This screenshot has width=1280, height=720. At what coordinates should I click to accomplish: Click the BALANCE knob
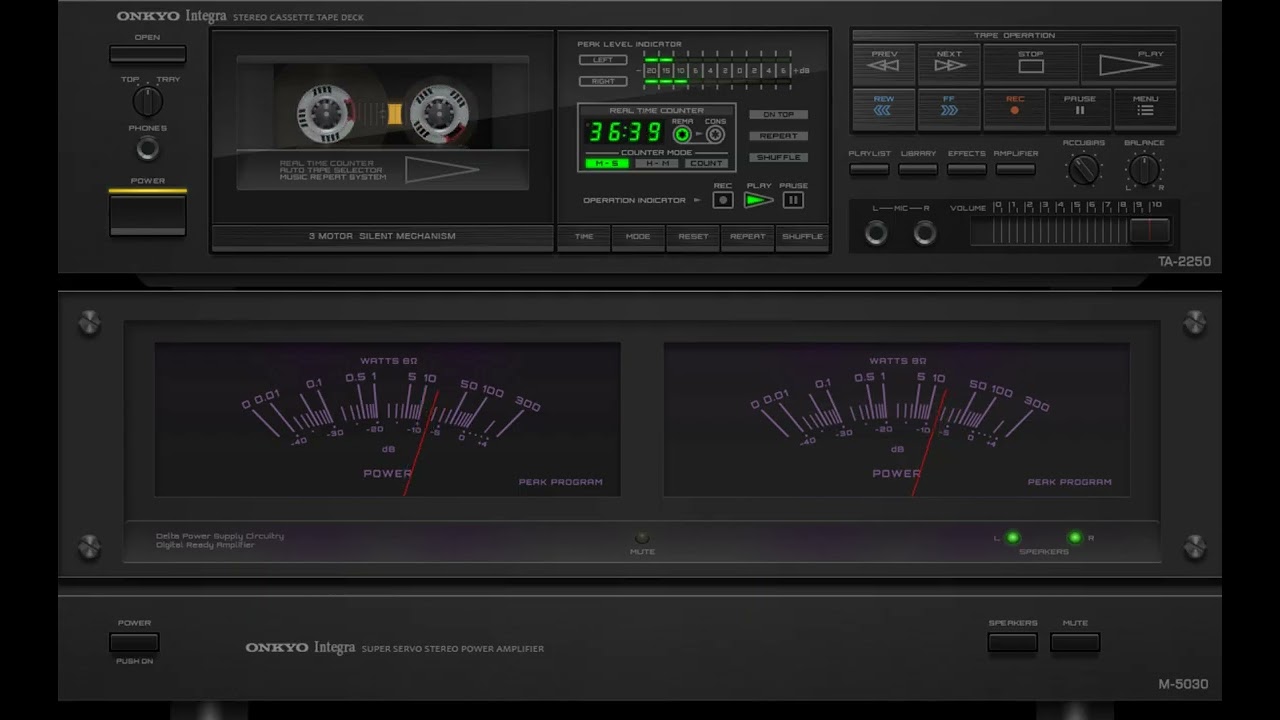click(x=1144, y=170)
